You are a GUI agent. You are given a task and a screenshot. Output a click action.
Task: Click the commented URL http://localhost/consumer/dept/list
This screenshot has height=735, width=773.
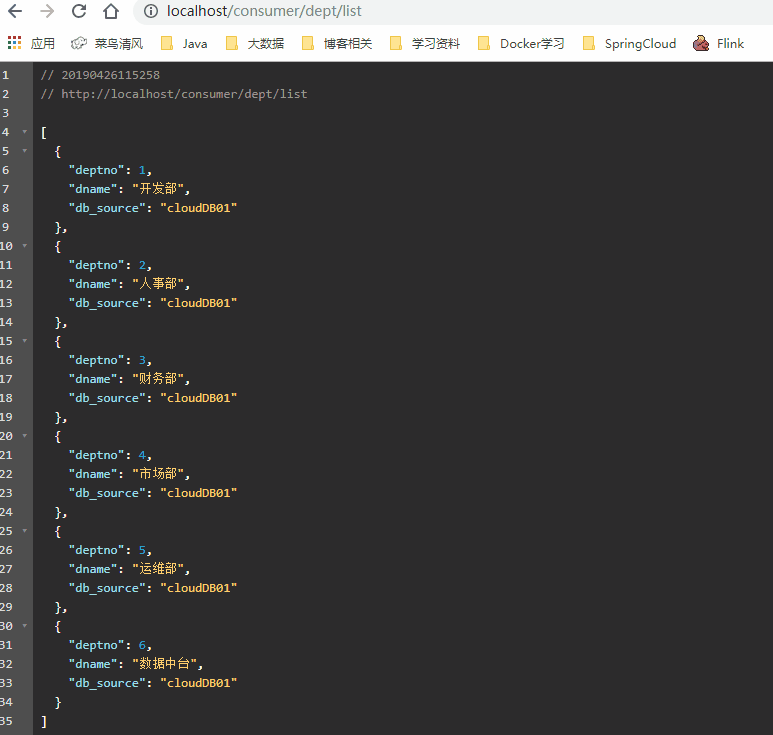click(184, 94)
